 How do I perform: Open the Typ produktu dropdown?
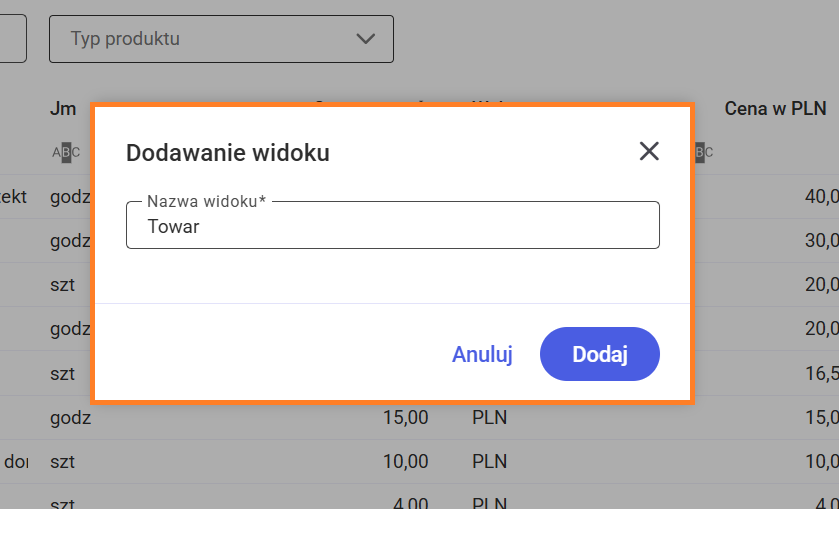[220, 39]
